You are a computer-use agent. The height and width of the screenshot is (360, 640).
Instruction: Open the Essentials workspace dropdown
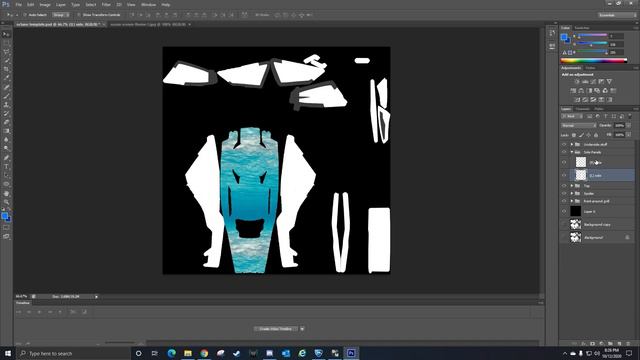pos(617,15)
